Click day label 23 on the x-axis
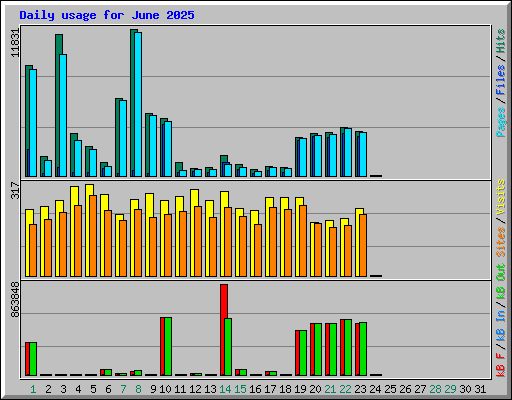This screenshot has width=512, height=400. coord(360,389)
